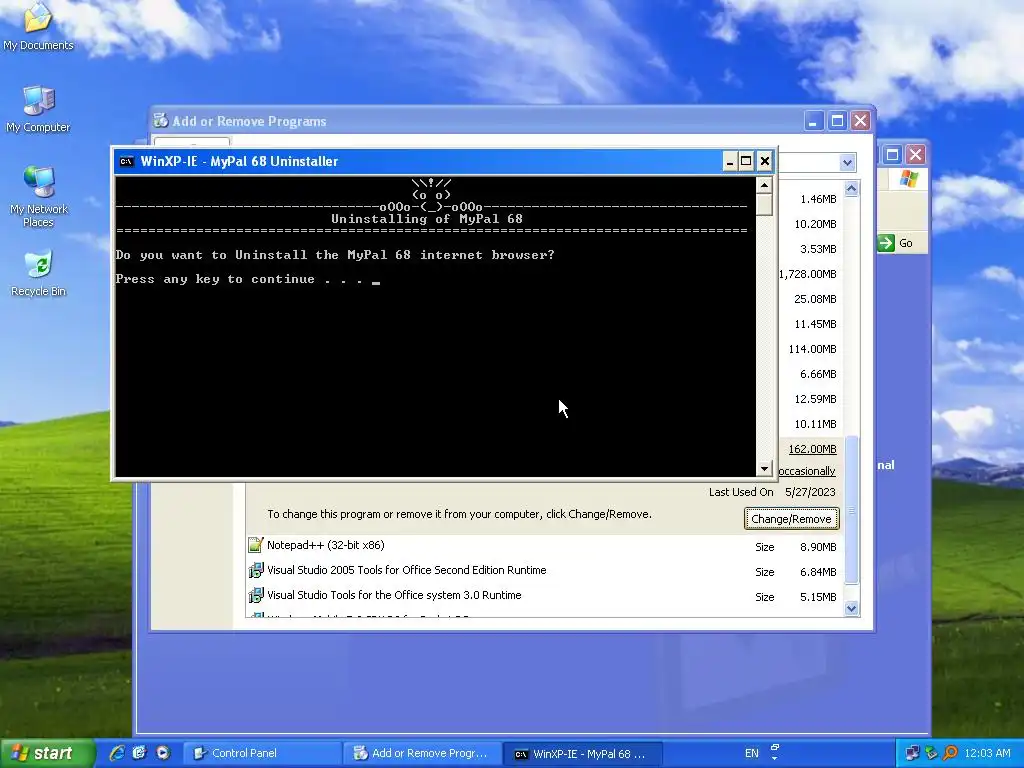1024x768 pixels.
Task: Click the taskbar clock showing 12:03 AM
Action: point(987,753)
